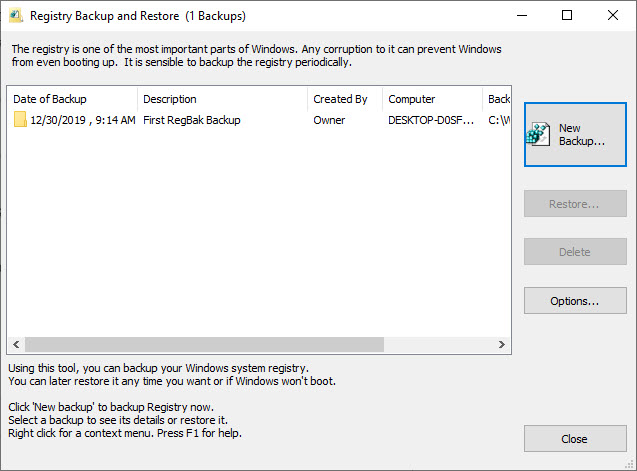
Task: Select the First RegBak Backup entry
Action: point(191,120)
